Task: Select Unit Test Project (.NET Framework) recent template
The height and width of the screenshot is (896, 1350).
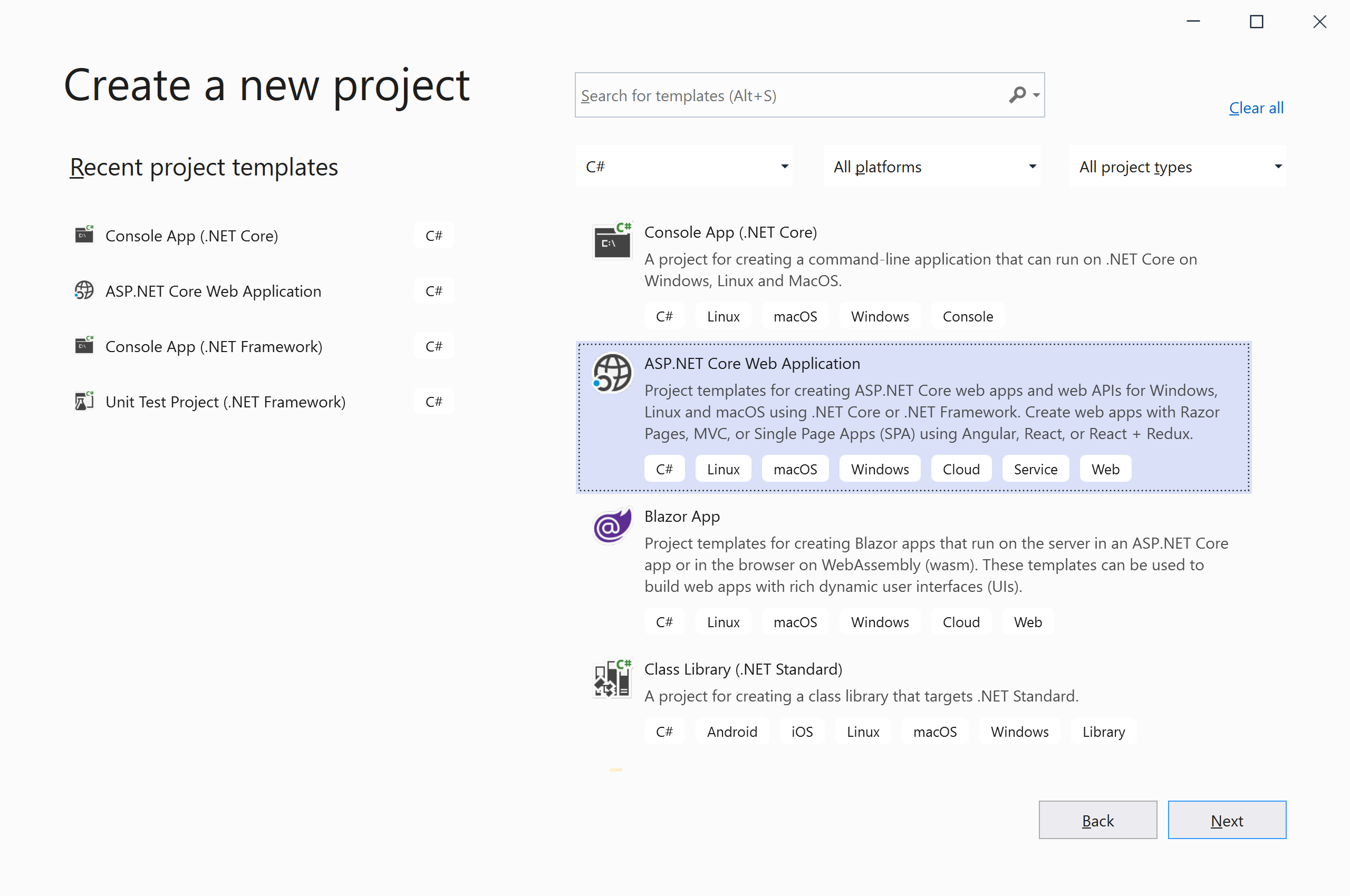Action: [225, 402]
